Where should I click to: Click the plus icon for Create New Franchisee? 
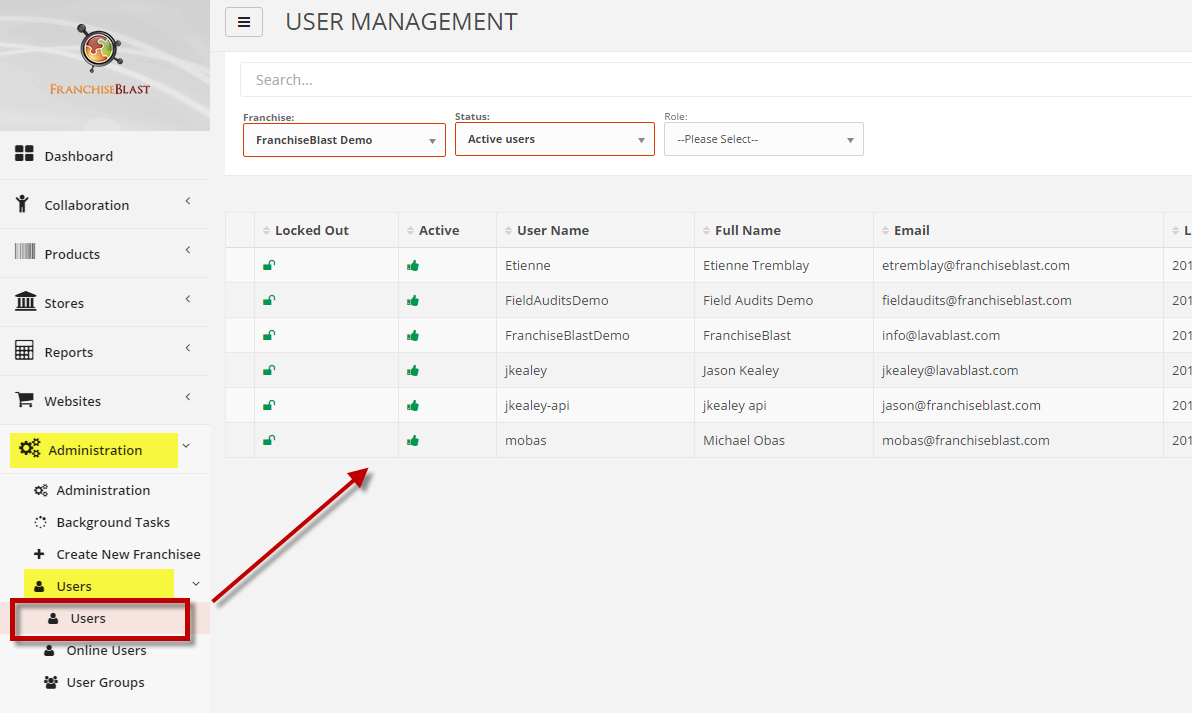pyautogui.click(x=40, y=553)
